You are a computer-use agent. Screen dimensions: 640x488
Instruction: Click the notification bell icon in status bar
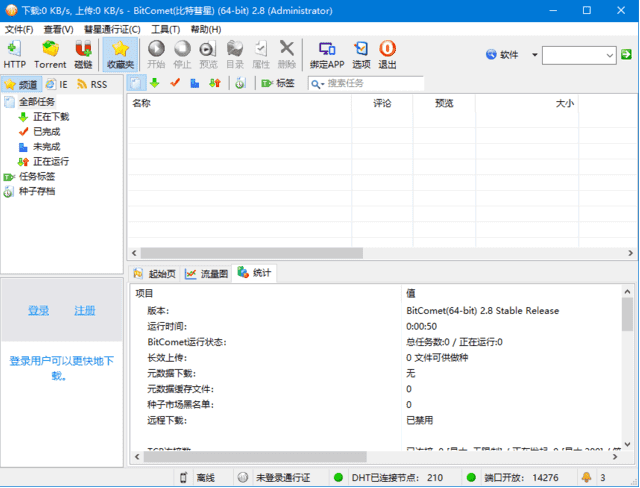(x=587, y=477)
